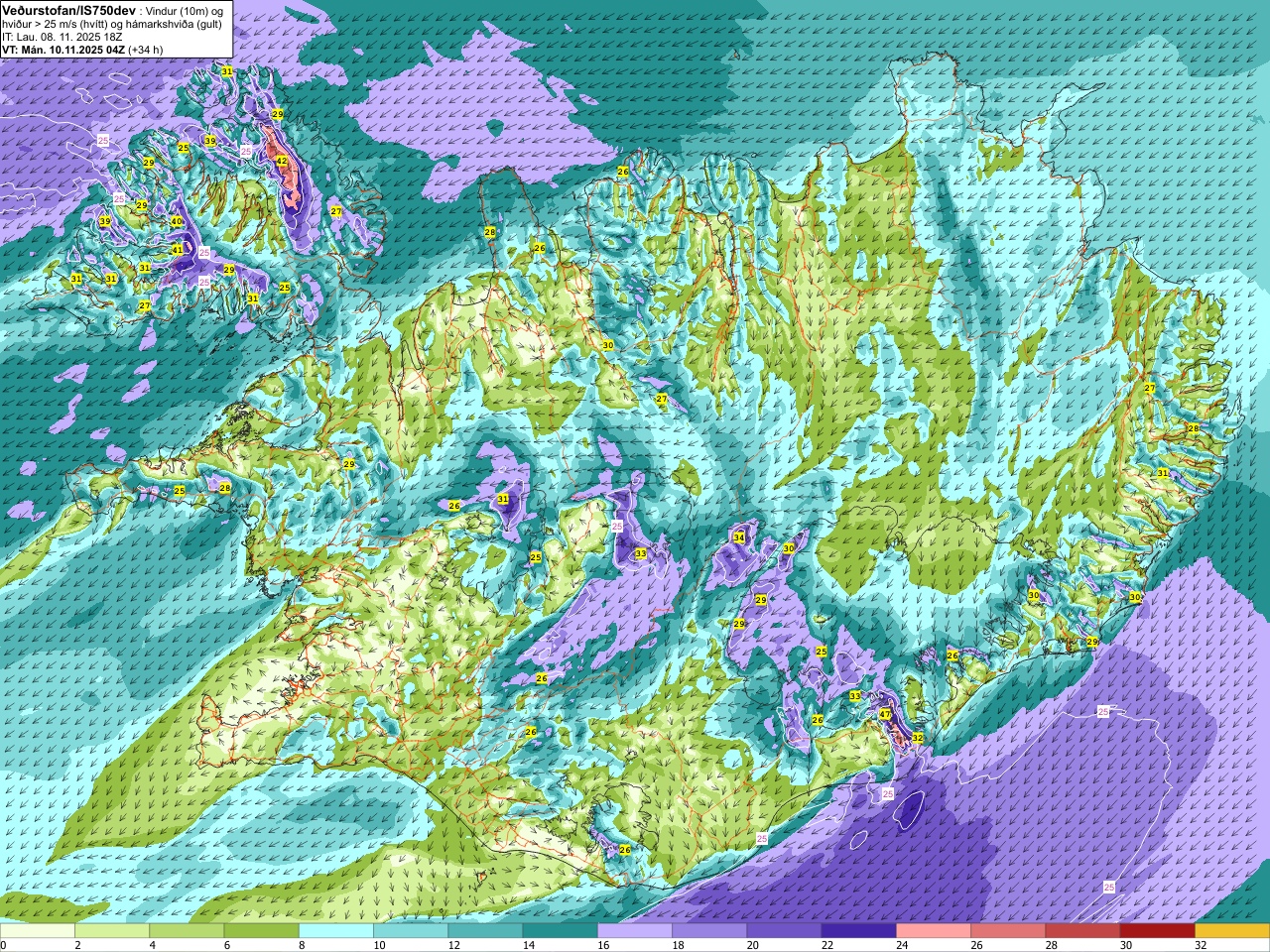Screen dimensions: 1270x952
Task: Click the yellow 32 gust label
Action: click(918, 738)
